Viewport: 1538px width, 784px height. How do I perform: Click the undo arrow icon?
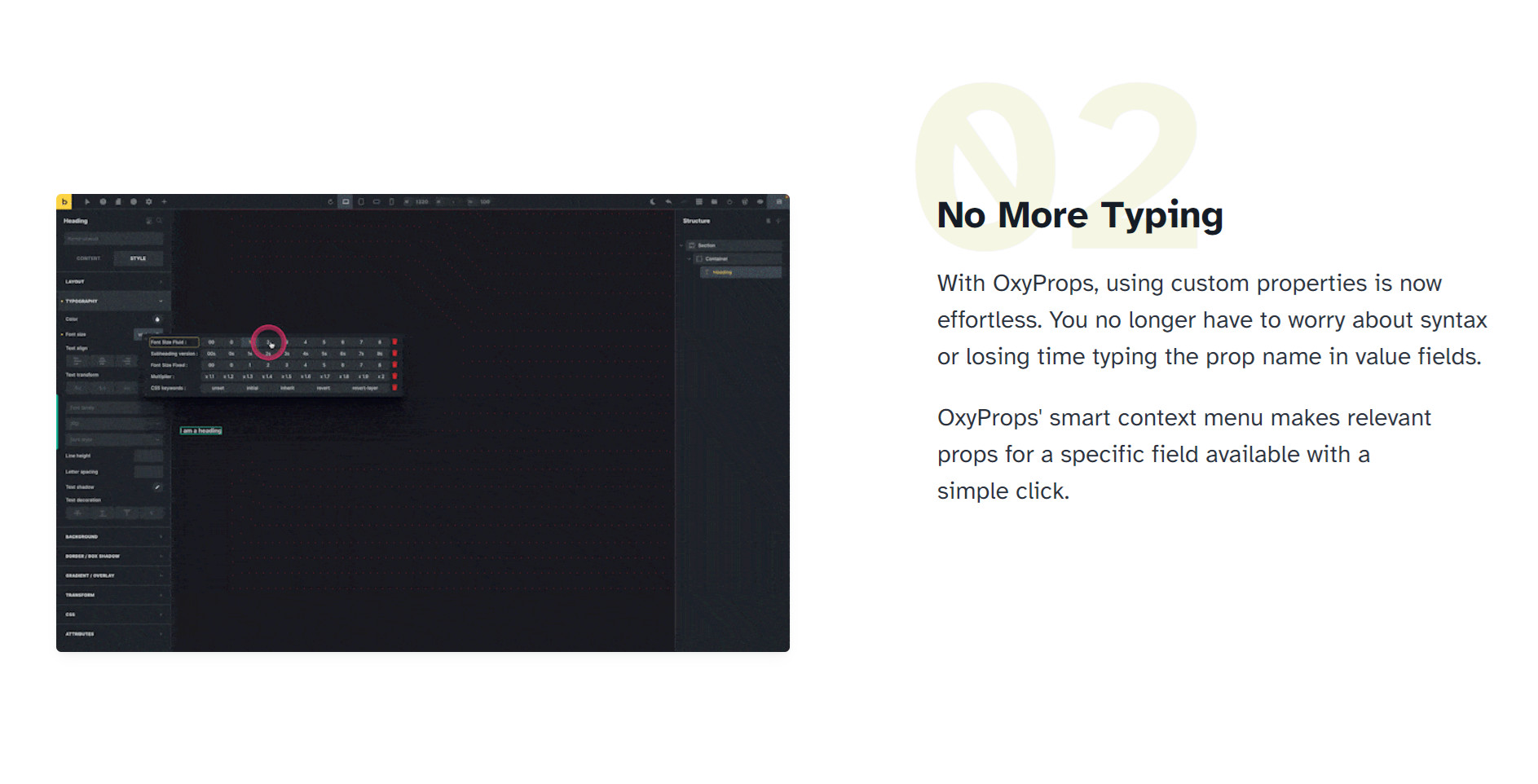[x=668, y=201]
